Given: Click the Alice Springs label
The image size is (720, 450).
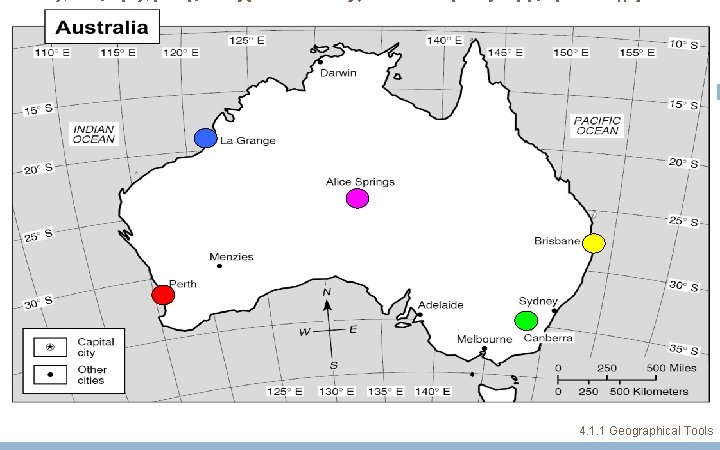Looking at the screenshot, I should click(360, 182).
